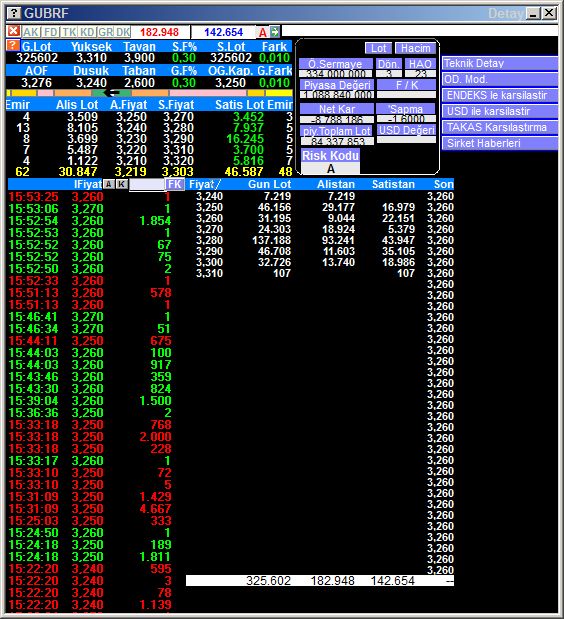
Task: Click the empty input field next to the K button
Action: [146, 184]
